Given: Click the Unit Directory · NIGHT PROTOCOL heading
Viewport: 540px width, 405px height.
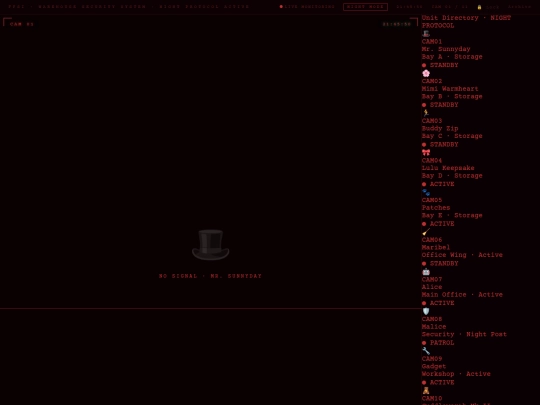Looking at the screenshot, I should (x=466, y=21).
